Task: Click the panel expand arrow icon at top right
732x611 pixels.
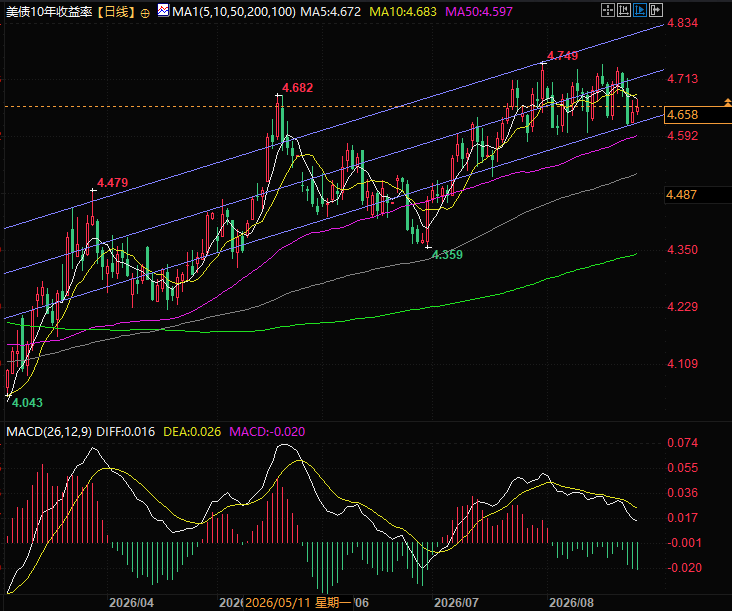Action: 656,10
